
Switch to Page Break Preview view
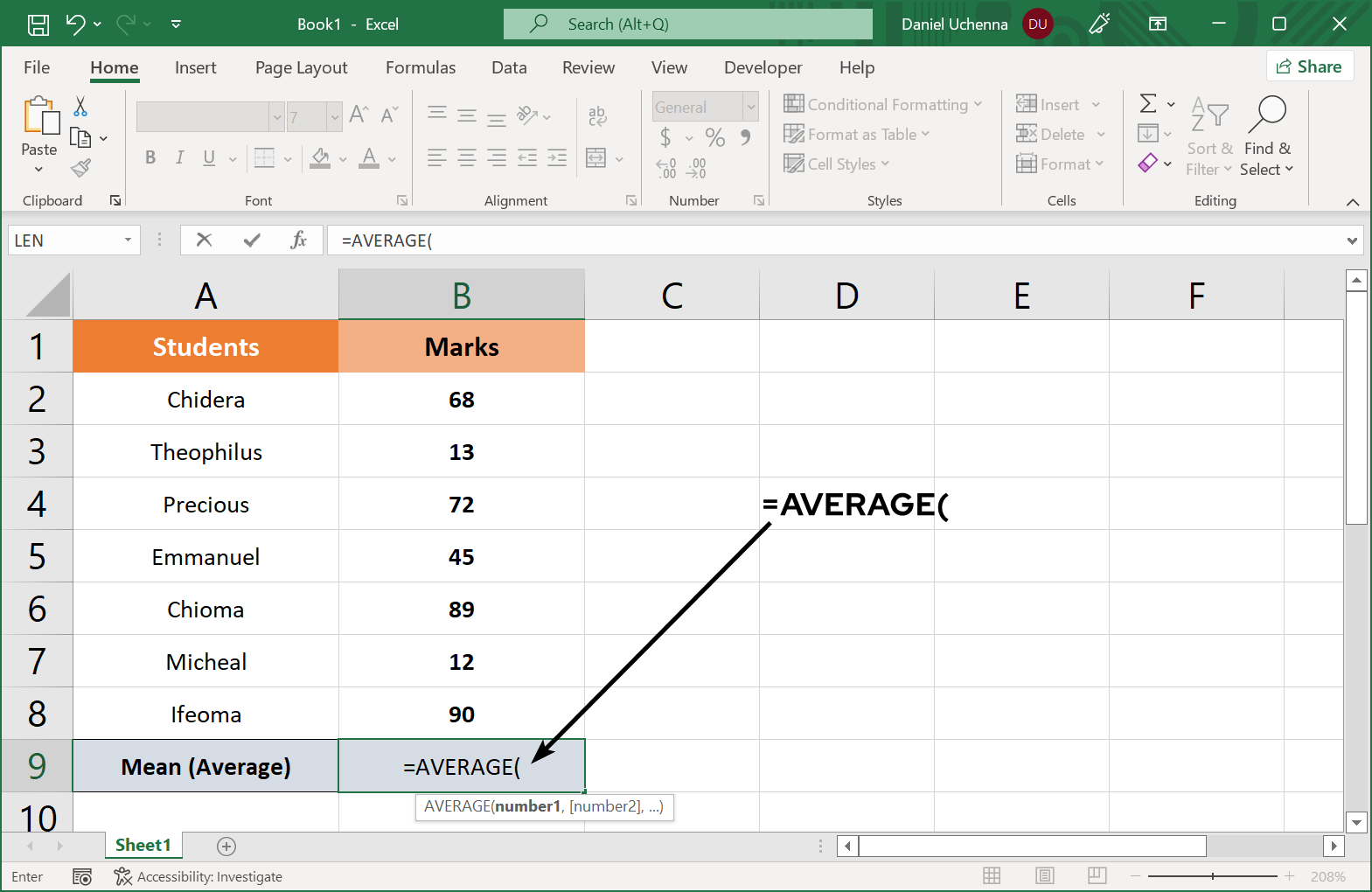1097,875
